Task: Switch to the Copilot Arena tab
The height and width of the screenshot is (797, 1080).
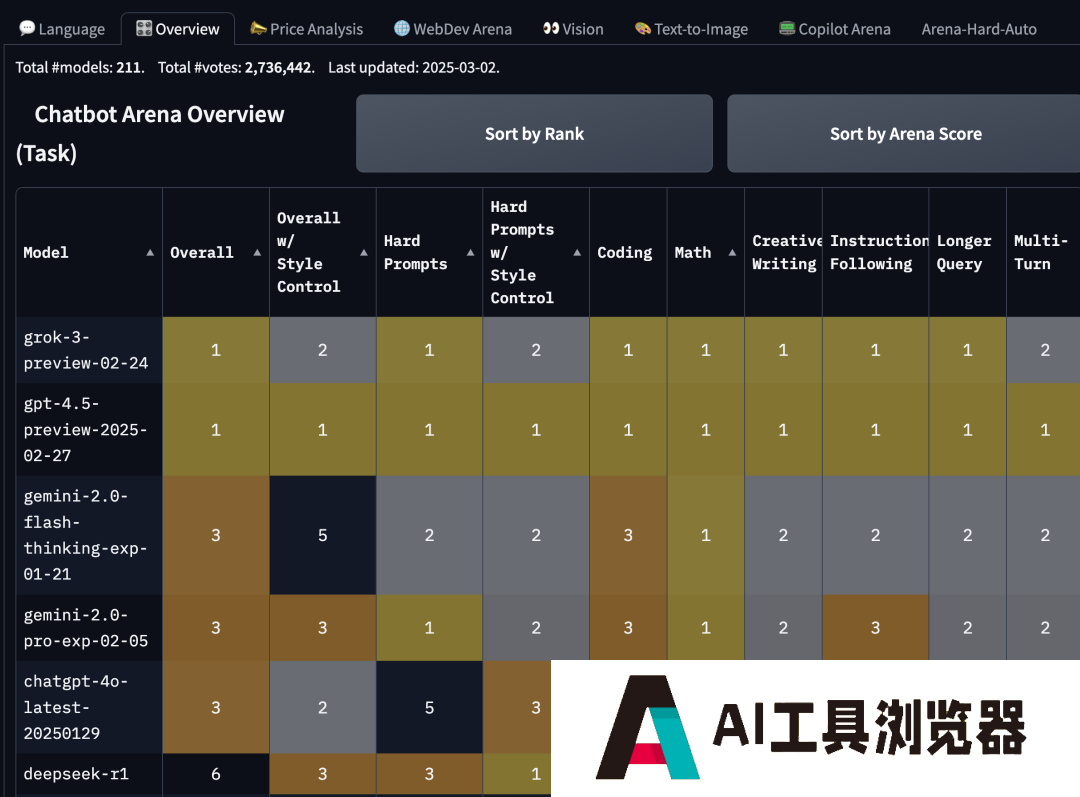Action: tap(835, 29)
